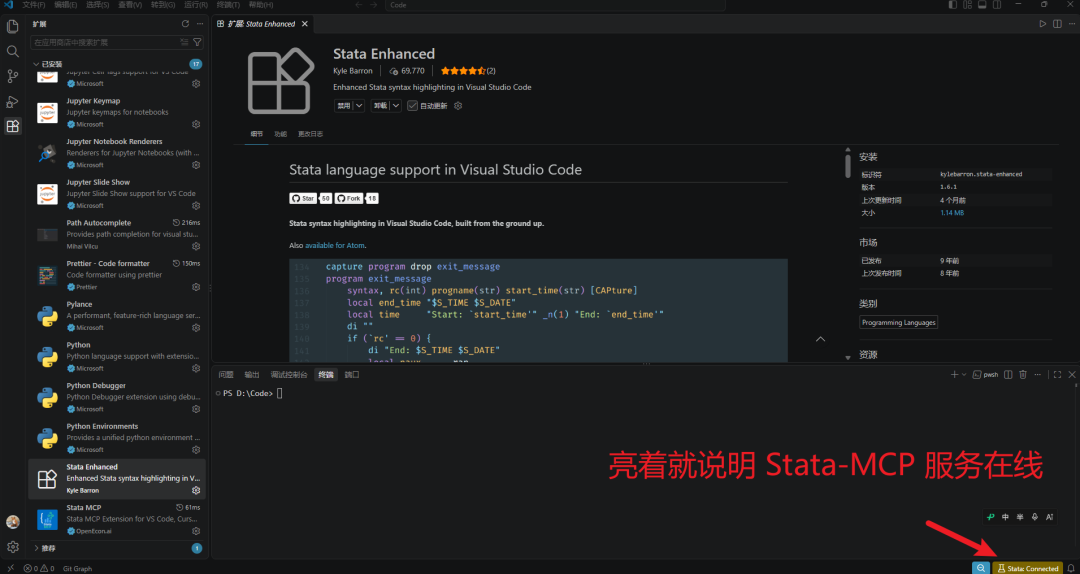Toggle half-width mode in IME toolbar
The width and height of the screenshot is (1080, 574).
[x=1020, y=517]
